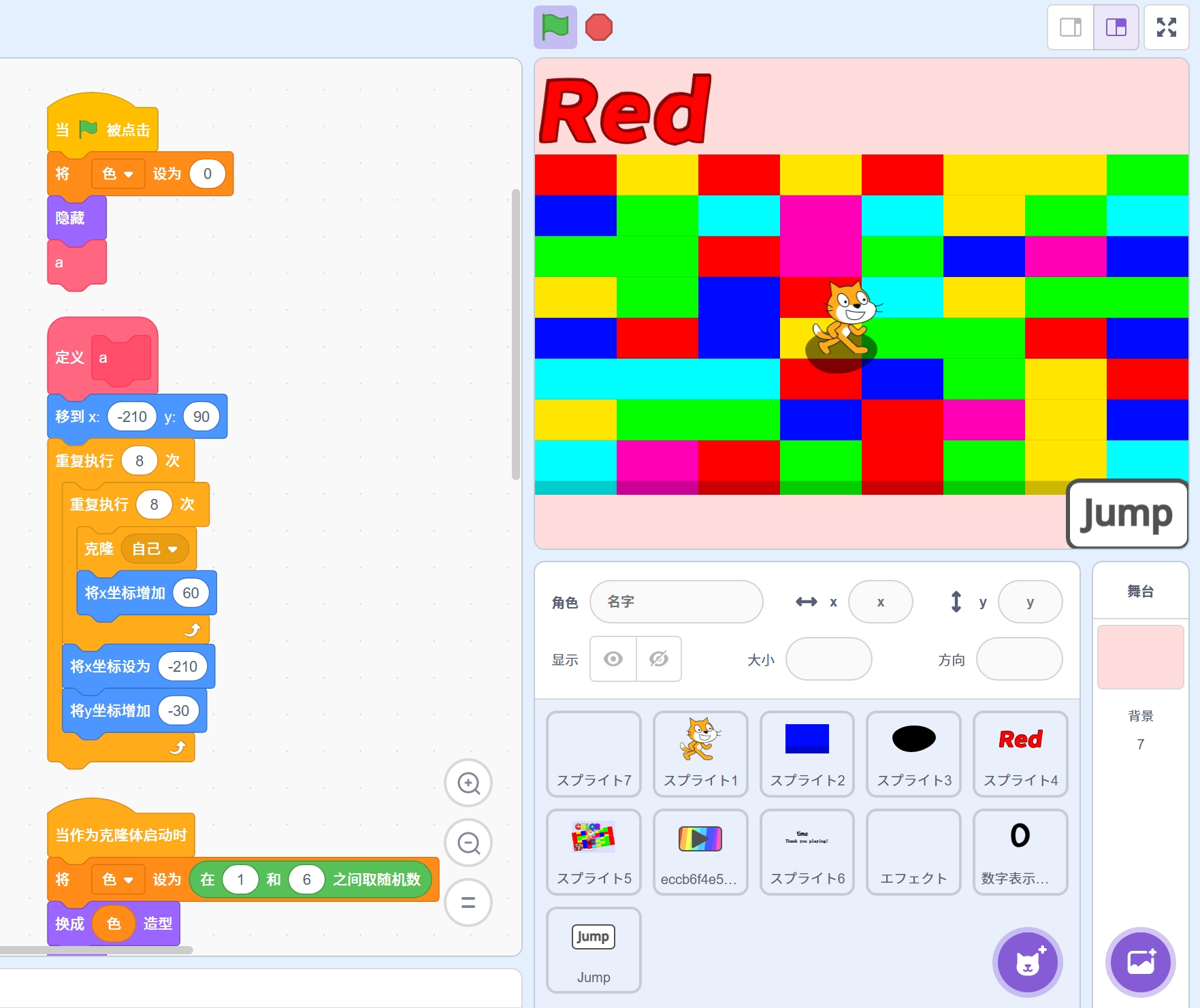Show the sprite using eye icon
This screenshot has height=1008, width=1200.
point(613,659)
